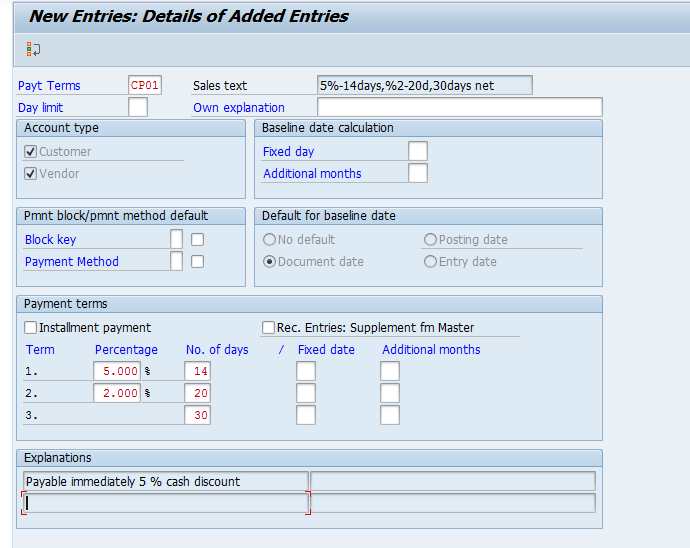
Task: Click the second explanation row left field
Action: pyautogui.click(x=165, y=503)
